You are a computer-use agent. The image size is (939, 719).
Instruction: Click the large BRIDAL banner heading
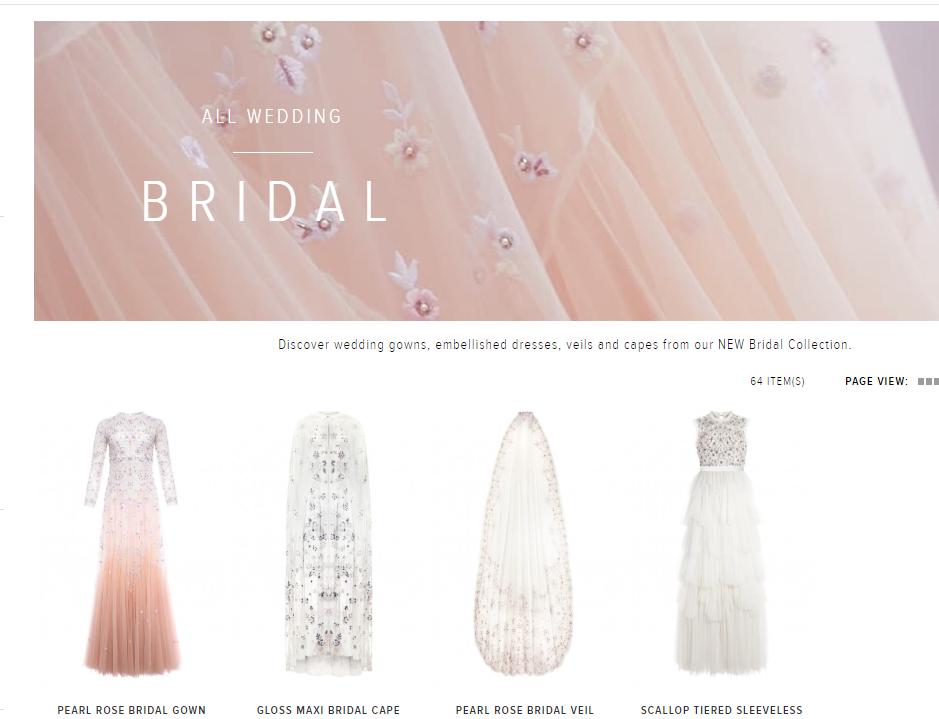click(x=266, y=202)
